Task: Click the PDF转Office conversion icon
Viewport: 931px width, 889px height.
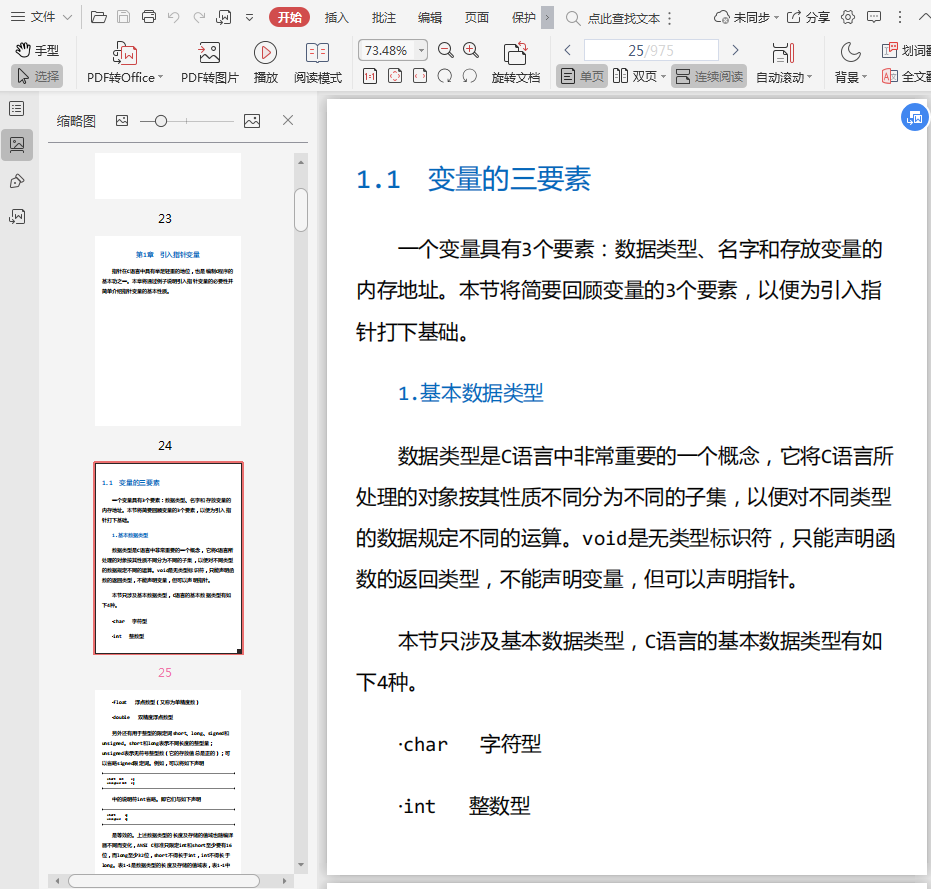Action: 124,53
